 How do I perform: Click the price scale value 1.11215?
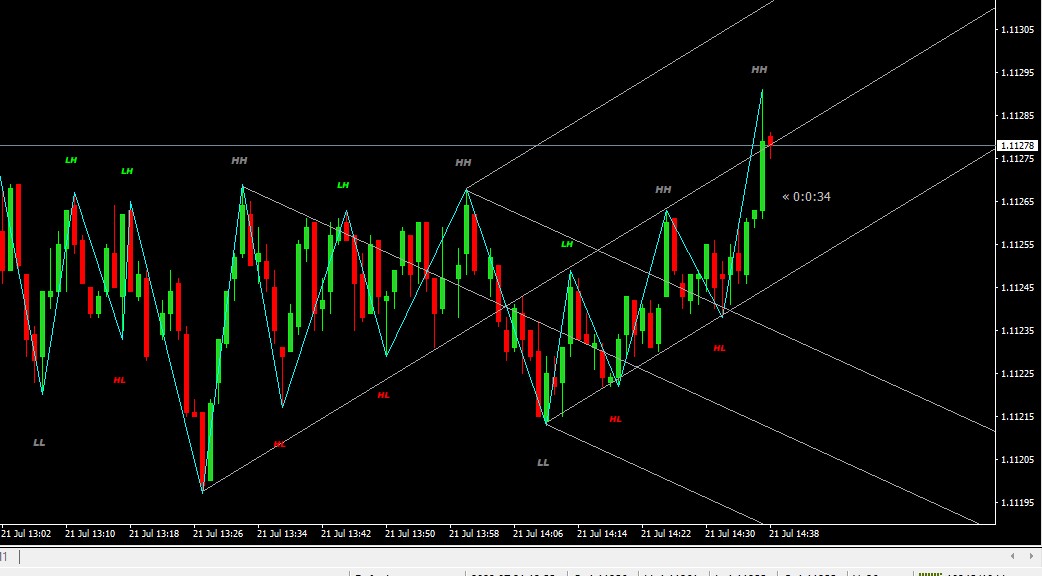click(1017, 417)
